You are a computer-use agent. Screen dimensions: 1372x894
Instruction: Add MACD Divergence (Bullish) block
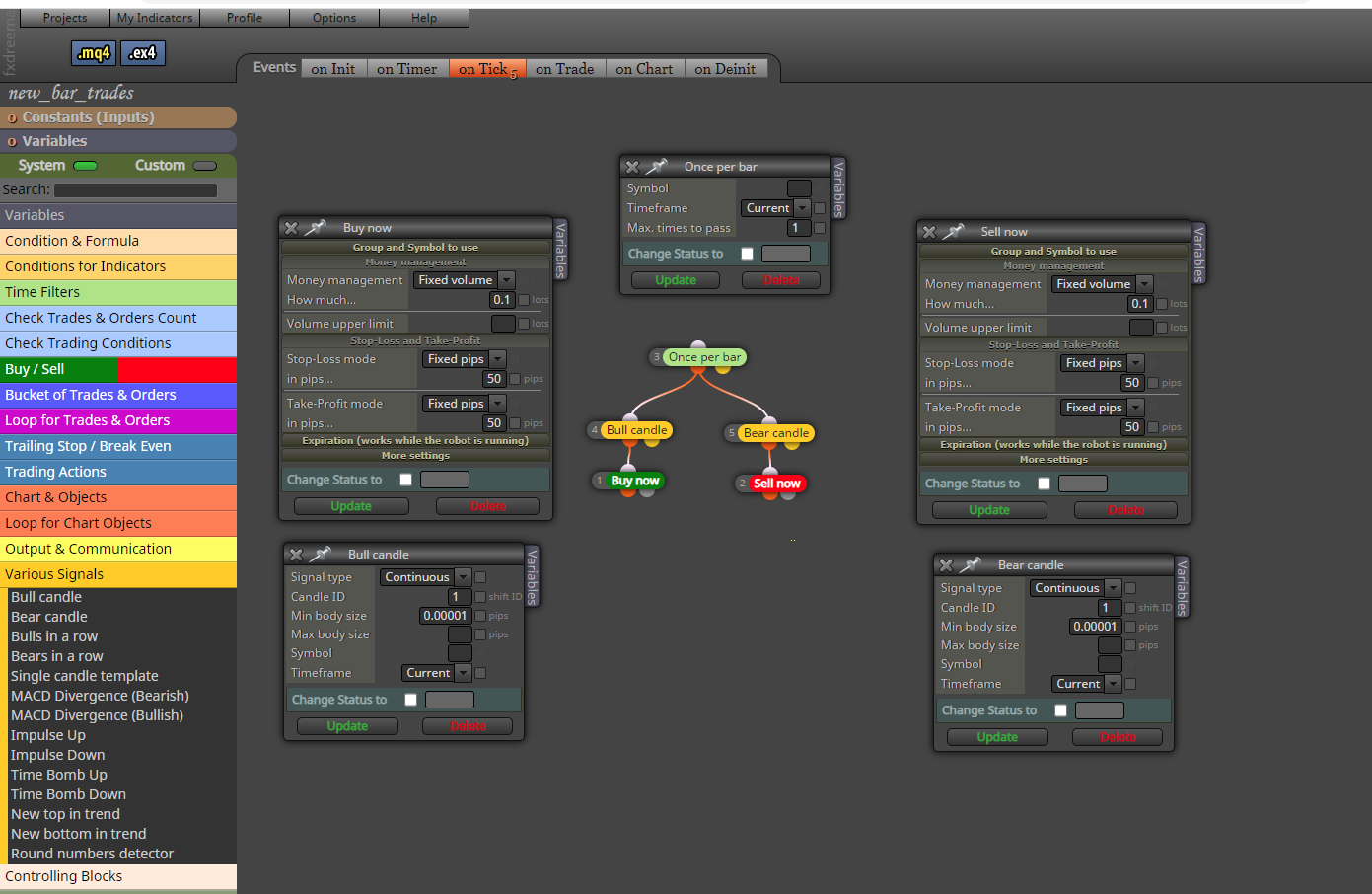coord(97,715)
